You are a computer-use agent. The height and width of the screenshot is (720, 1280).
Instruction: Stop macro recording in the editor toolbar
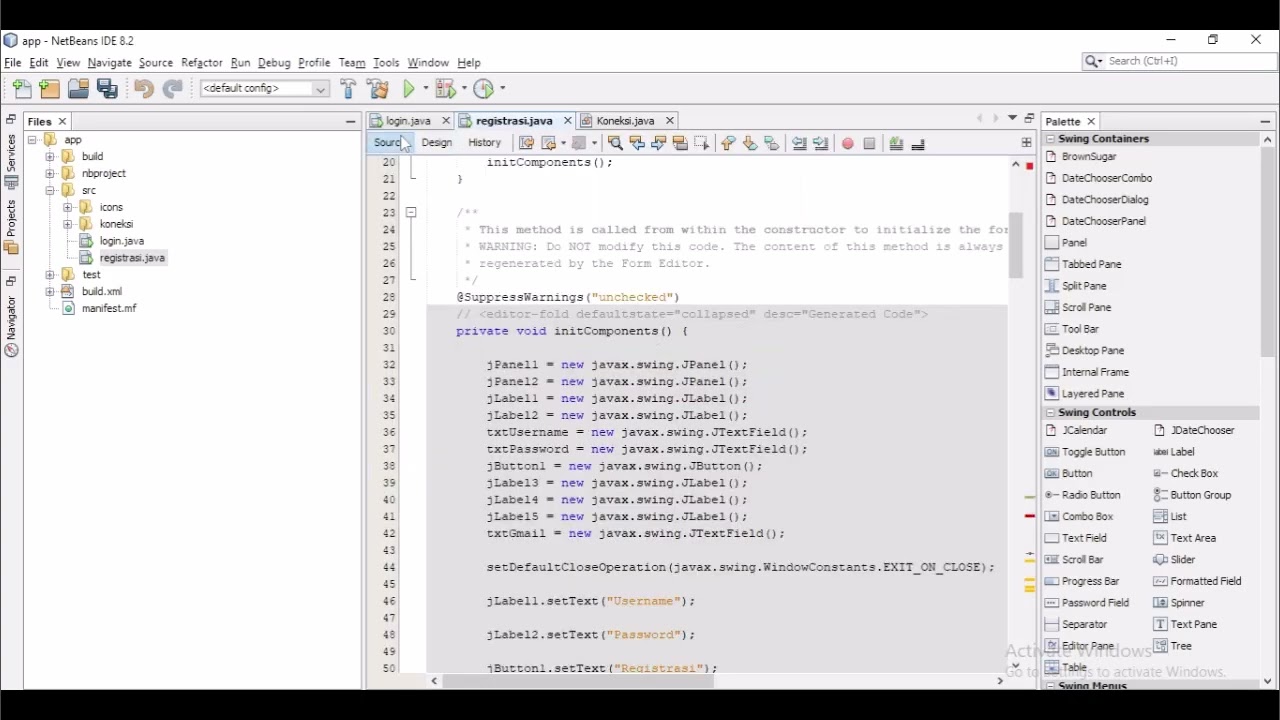pyautogui.click(x=871, y=144)
